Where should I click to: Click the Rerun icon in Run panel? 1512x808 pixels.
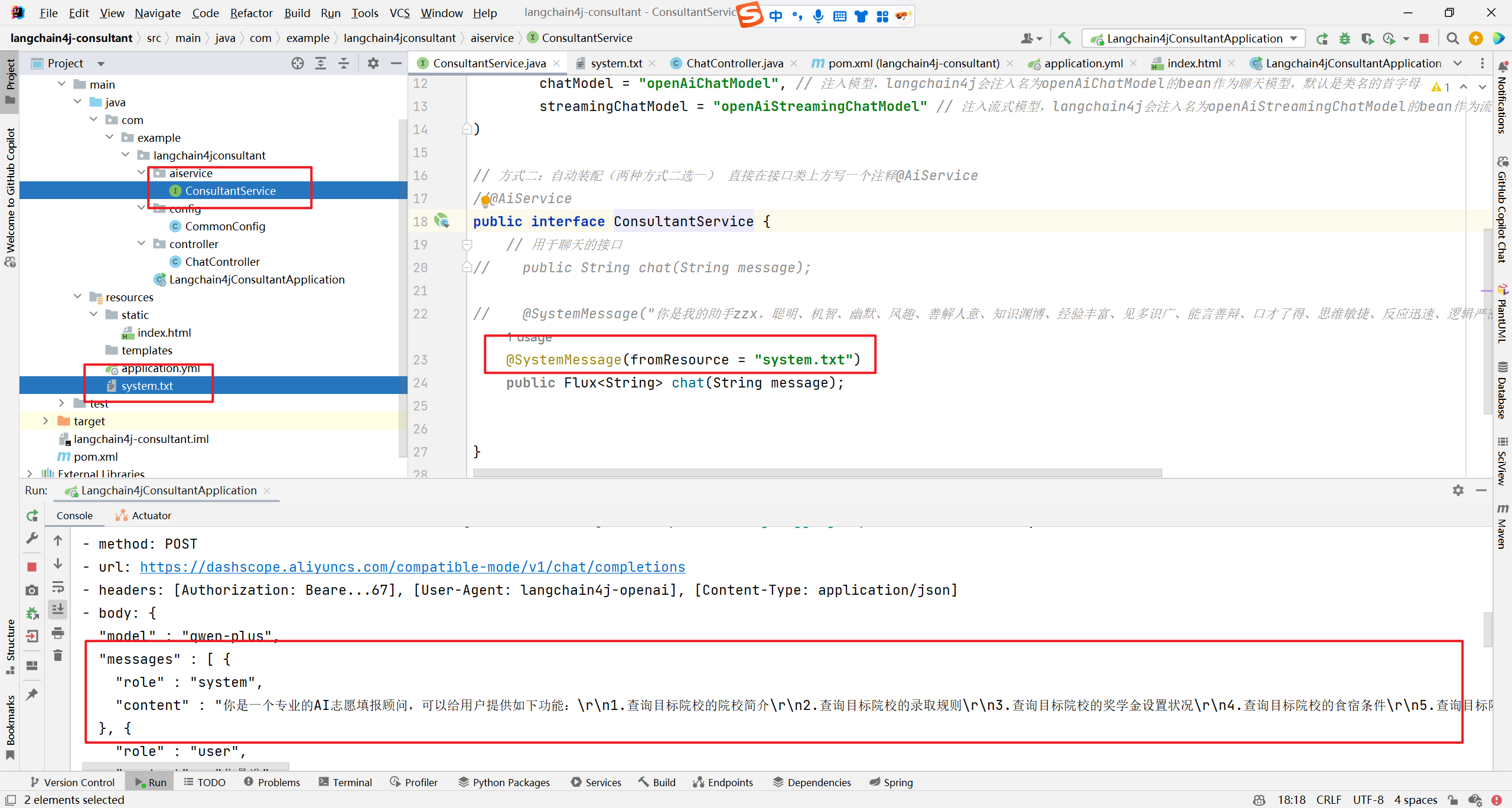32,516
